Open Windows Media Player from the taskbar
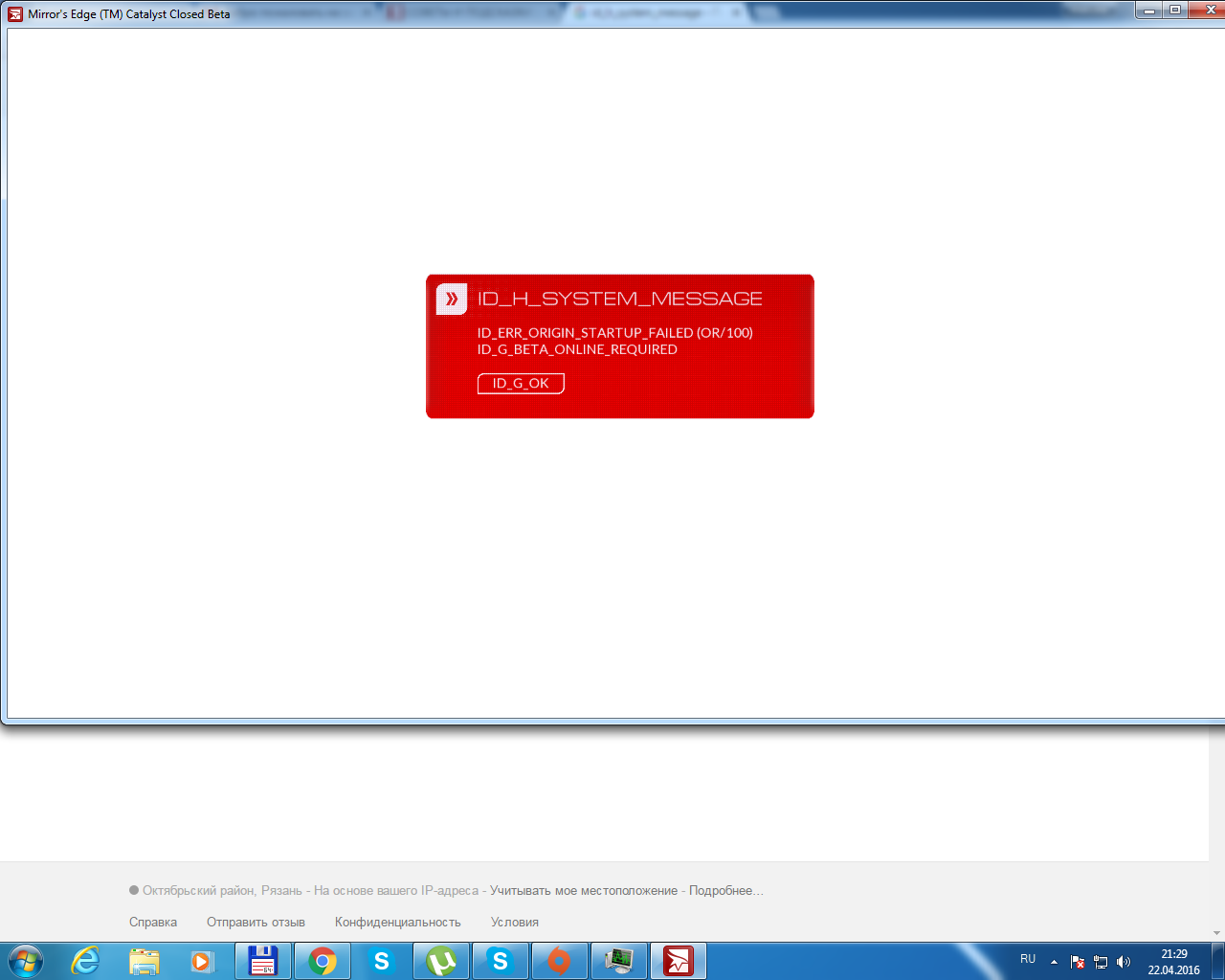Viewport: 1225px width, 980px height. [202, 960]
